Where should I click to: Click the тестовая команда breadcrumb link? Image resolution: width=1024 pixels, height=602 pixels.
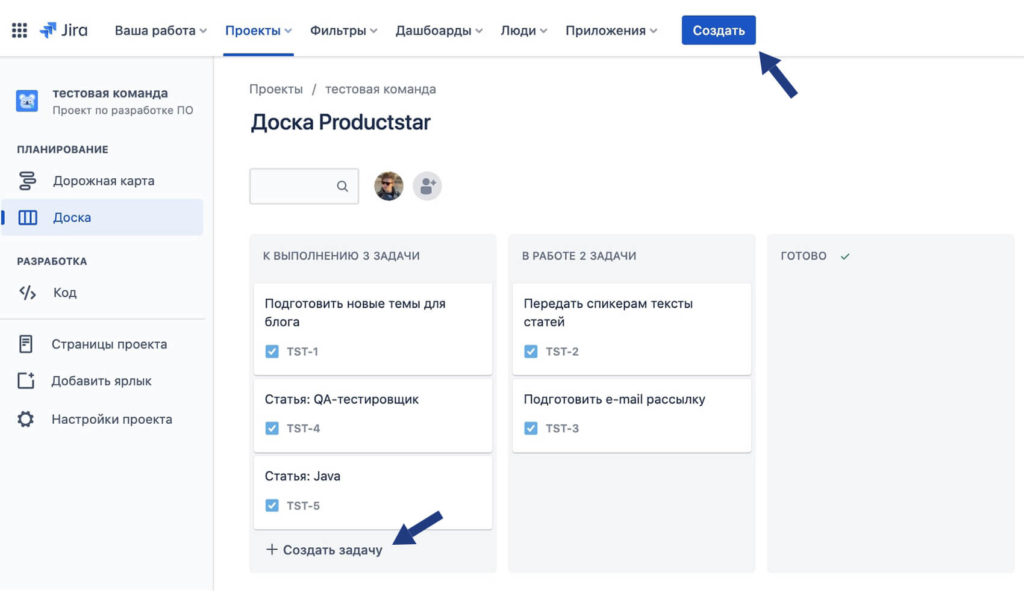pyautogui.click(x=380, y=89)
